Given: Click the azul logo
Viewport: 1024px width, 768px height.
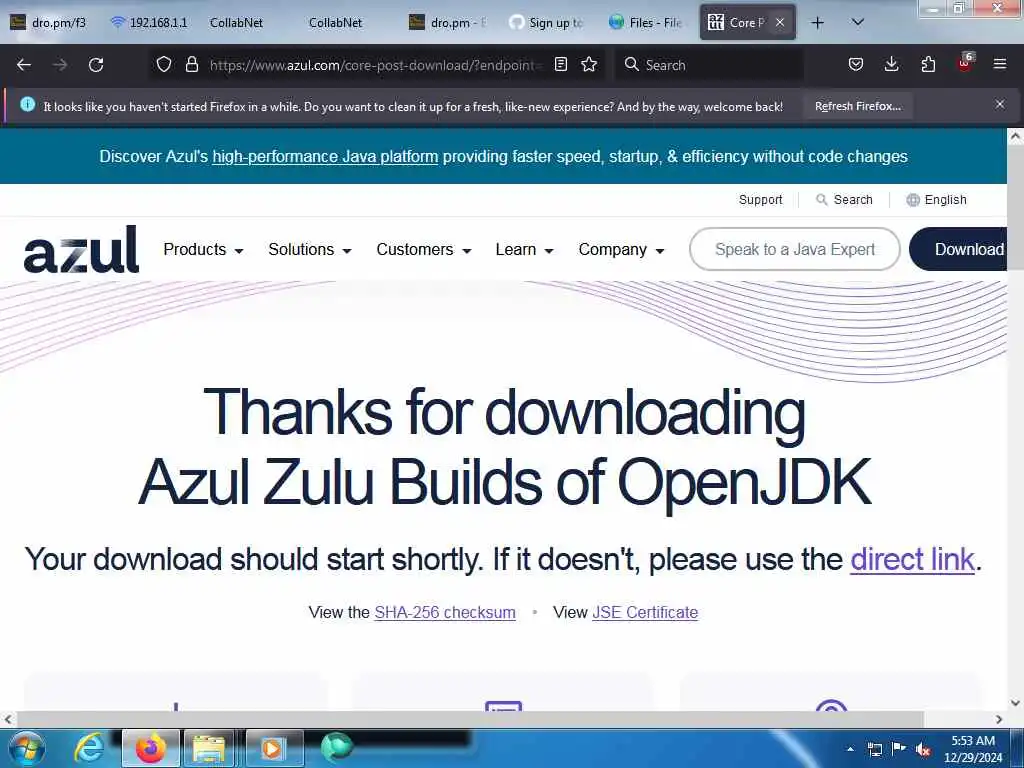Looking at the screenshot, I should click(x=82, y=249).
